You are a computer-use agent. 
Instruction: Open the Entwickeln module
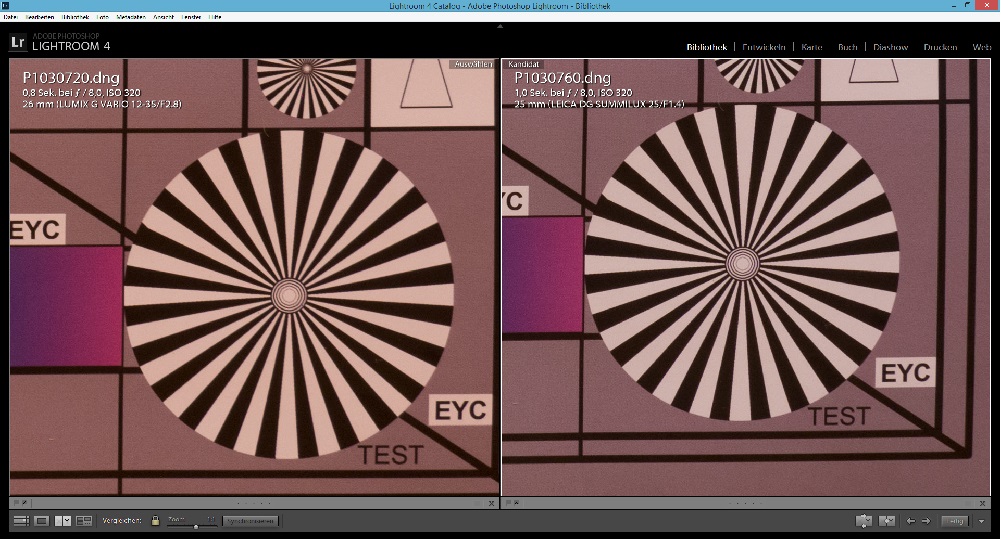tap(764, 47)
